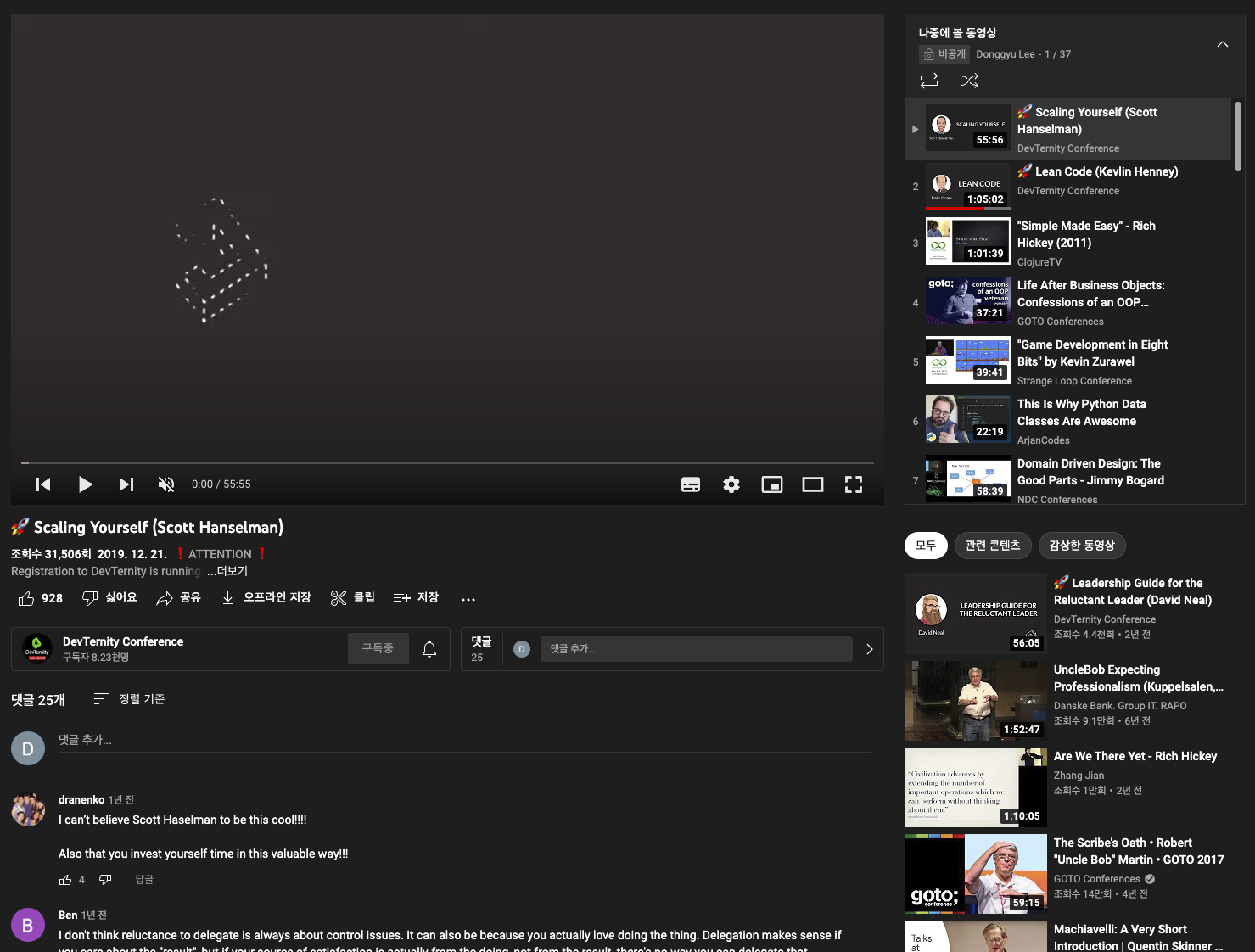Click the video progress bar

click(x=447, y=462)
